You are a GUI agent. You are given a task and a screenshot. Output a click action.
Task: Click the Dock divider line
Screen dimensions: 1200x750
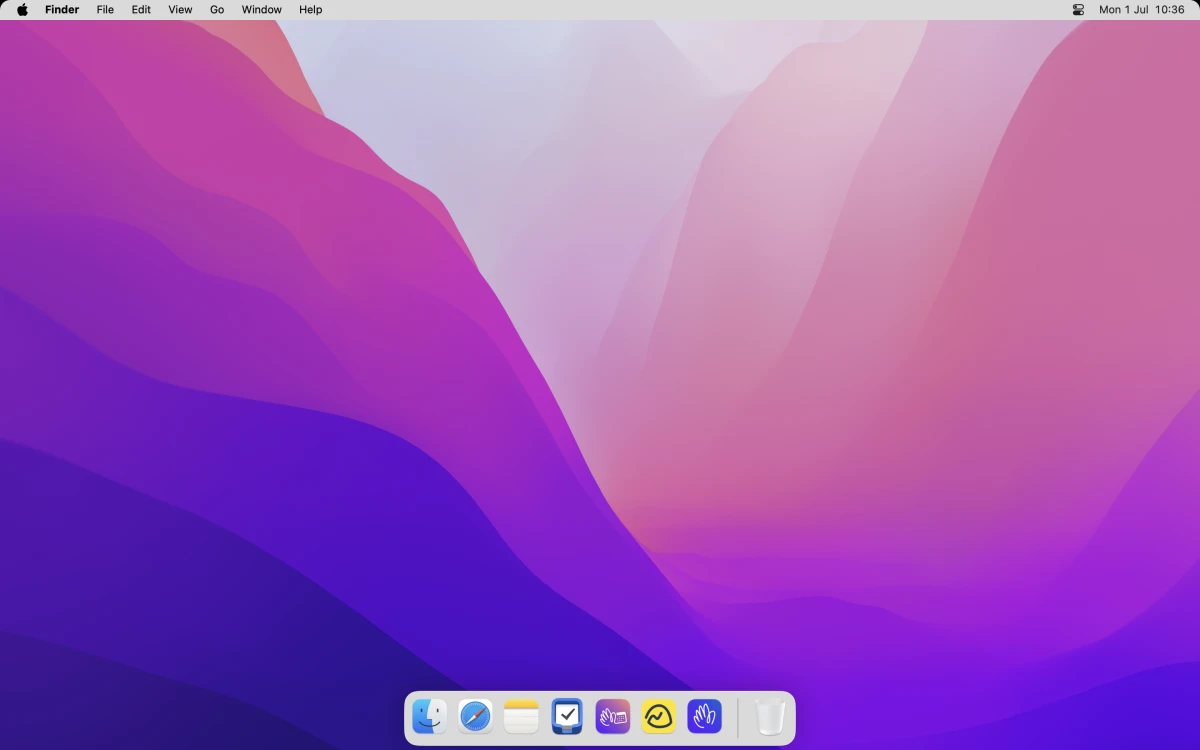pos(738,716)
